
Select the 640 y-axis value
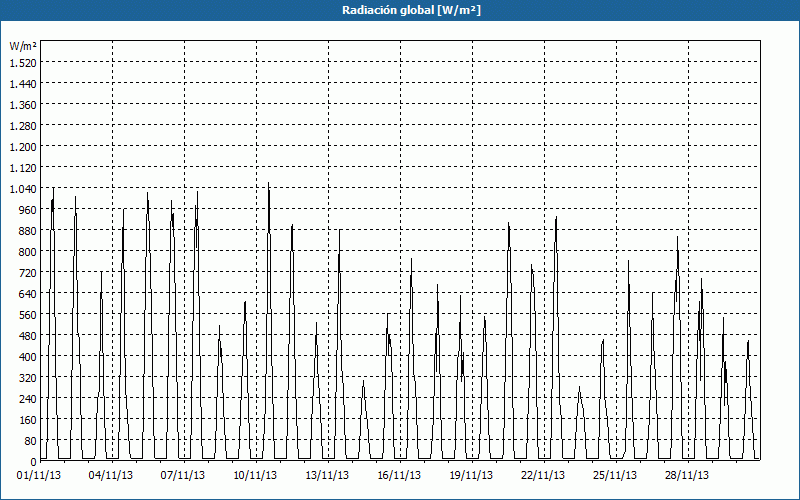click(28, 294)
